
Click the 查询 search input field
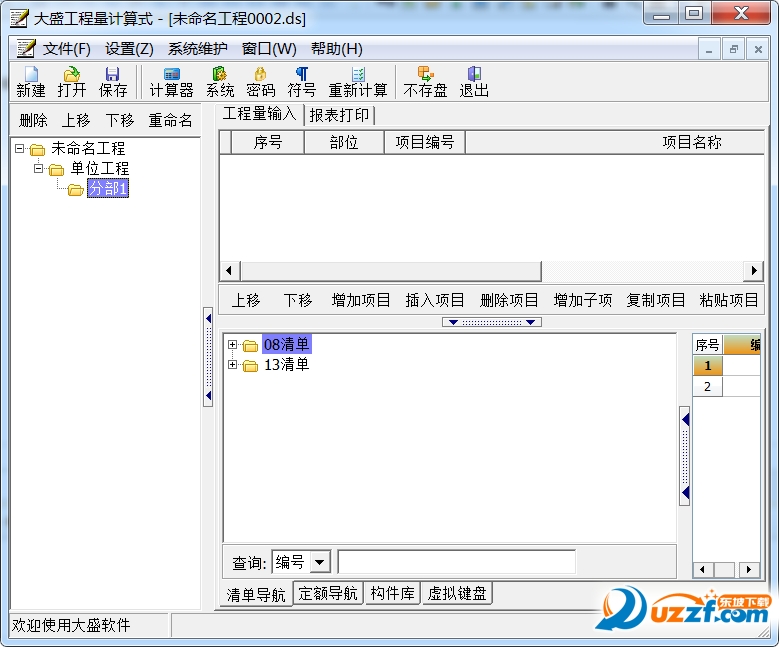click(456, 562)
